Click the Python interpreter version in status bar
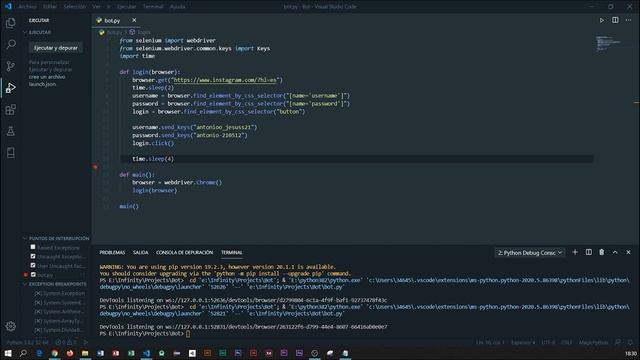The height and width of the screenshot is (360, 640). coord(28,342)
